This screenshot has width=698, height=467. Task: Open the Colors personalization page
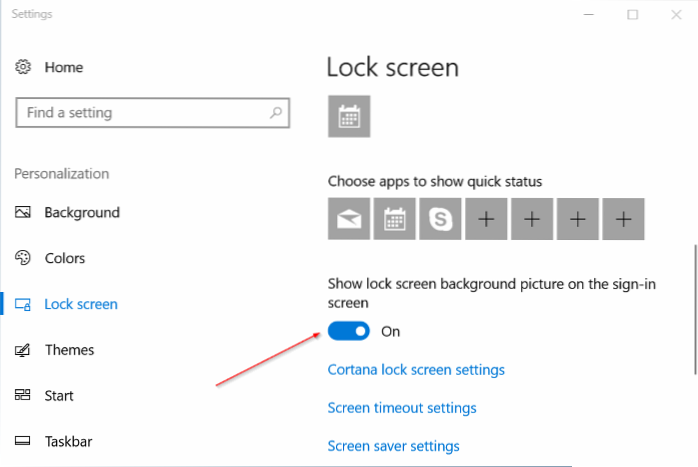coord(65,258)
